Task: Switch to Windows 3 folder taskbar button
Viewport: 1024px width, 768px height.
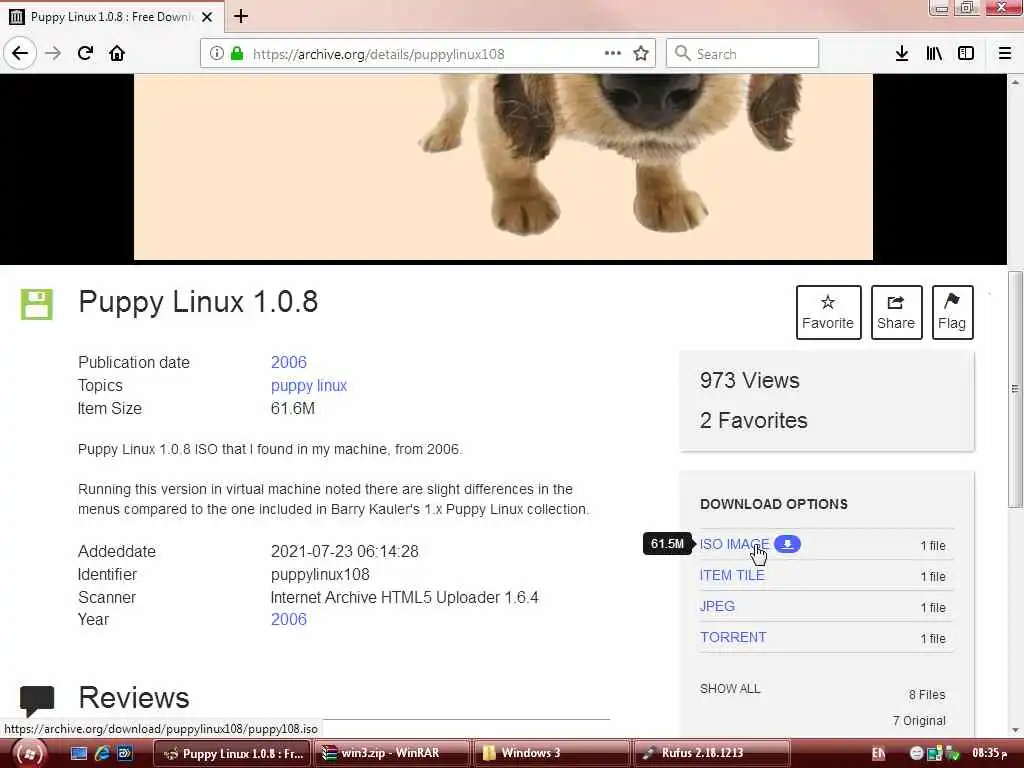Action: [x=552, y=753]
